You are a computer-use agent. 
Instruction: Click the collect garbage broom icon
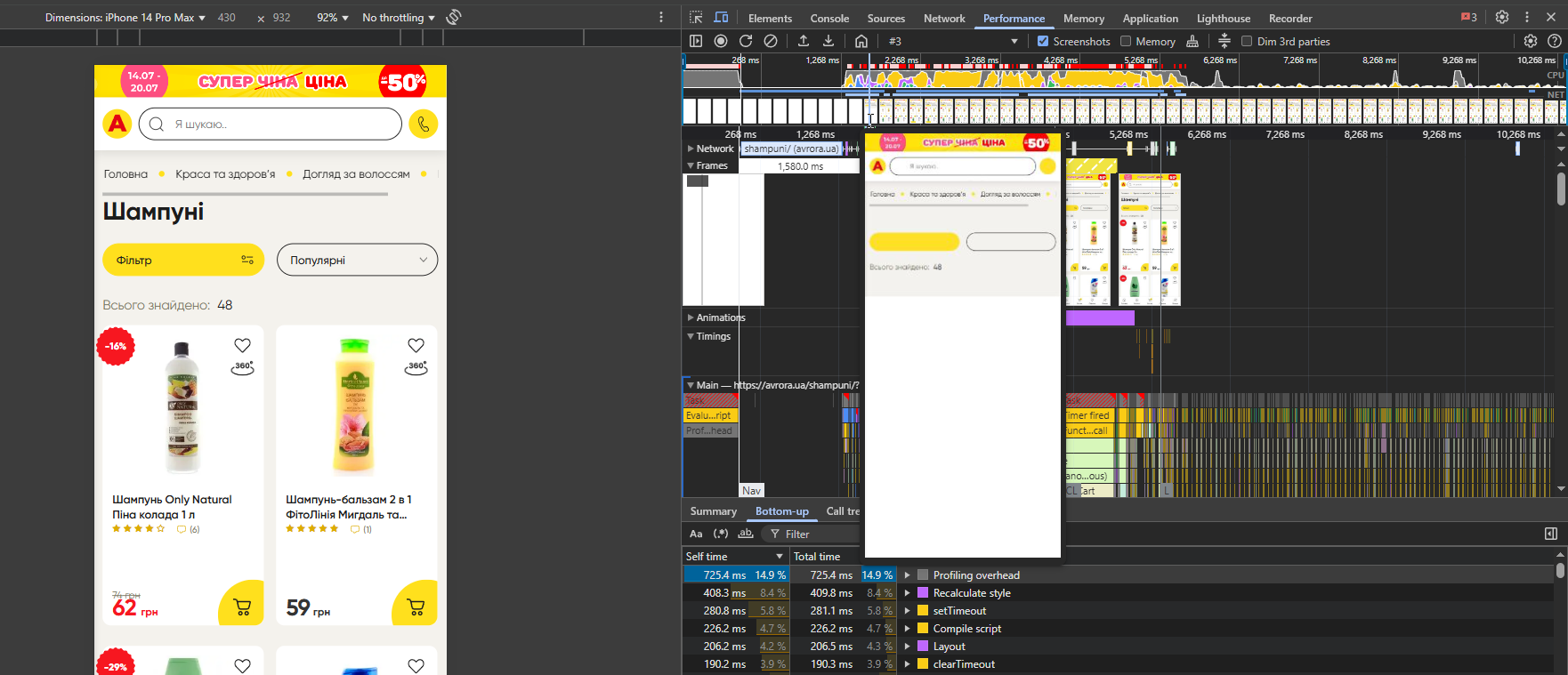pyautogui.click(x=1192, y=41)
